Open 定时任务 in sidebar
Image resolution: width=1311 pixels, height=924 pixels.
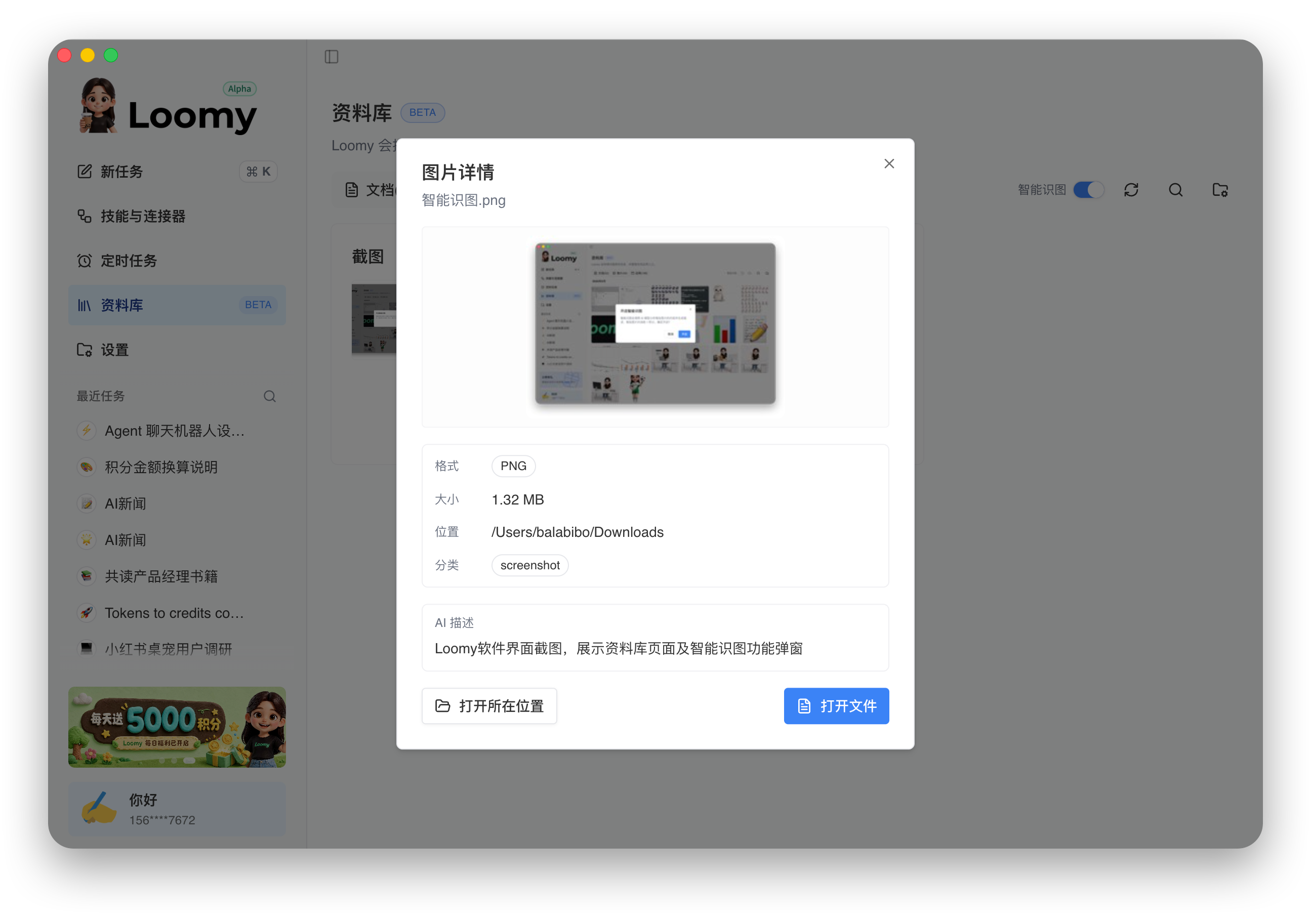click(177, 261)
